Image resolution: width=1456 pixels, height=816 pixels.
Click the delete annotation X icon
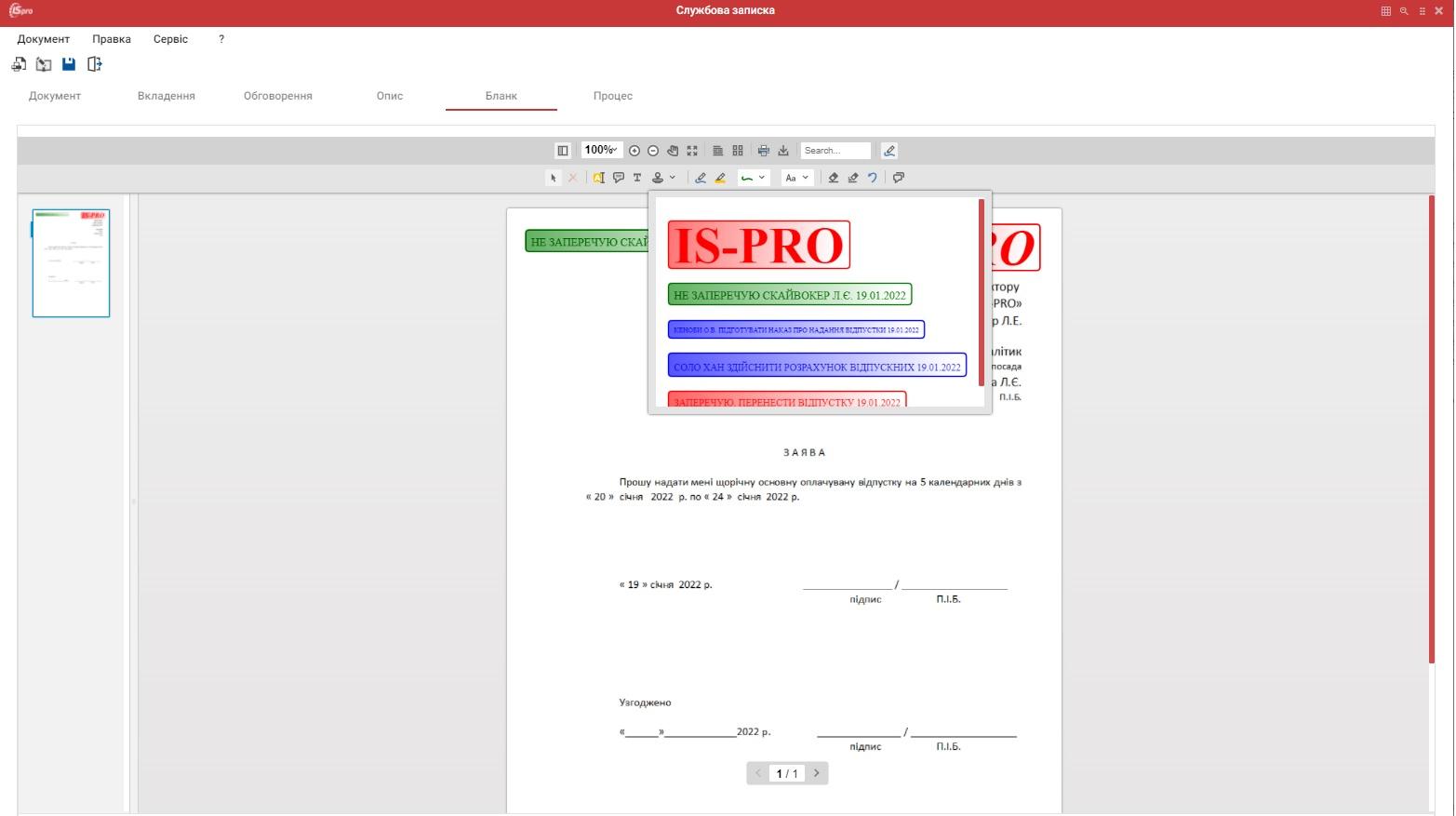tap(573, 178)
